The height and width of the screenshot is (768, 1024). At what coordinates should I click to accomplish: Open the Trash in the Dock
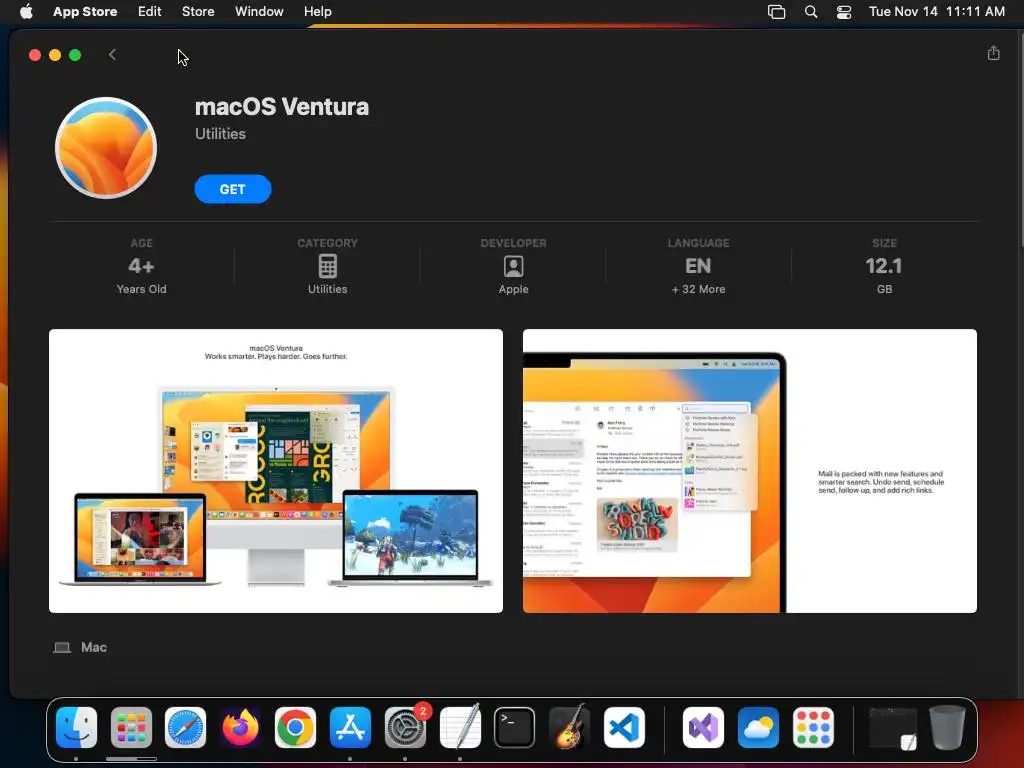coord(947,727)
